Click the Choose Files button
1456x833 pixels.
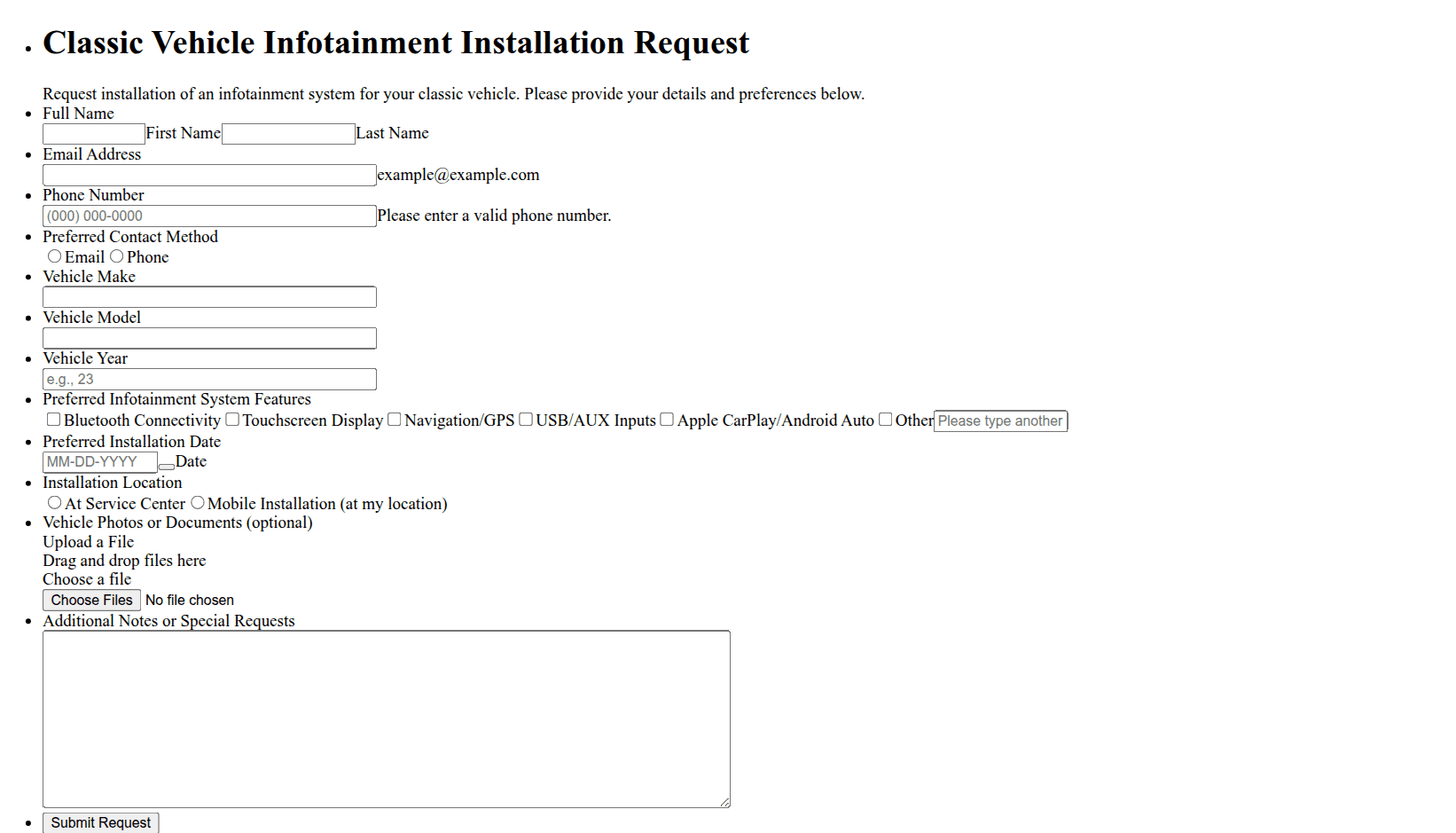[x=91, y=601]
